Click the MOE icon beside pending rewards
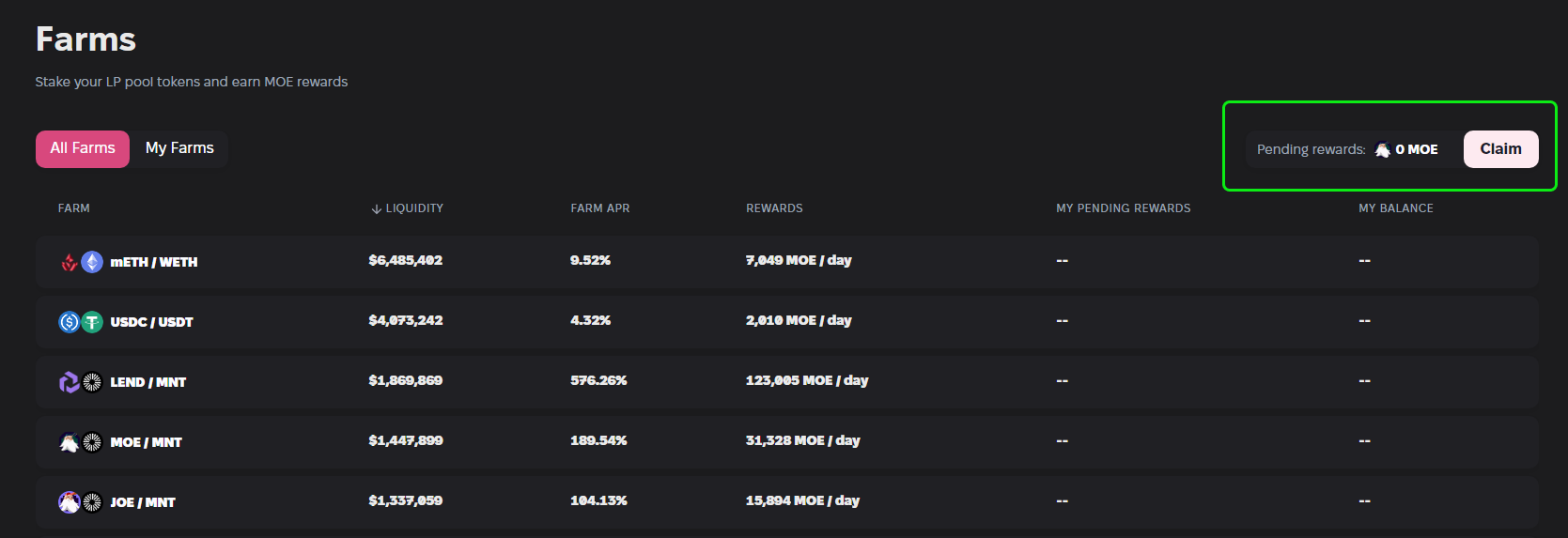Viewport: 1568px width, 538px height. [x=1382, y=149]
